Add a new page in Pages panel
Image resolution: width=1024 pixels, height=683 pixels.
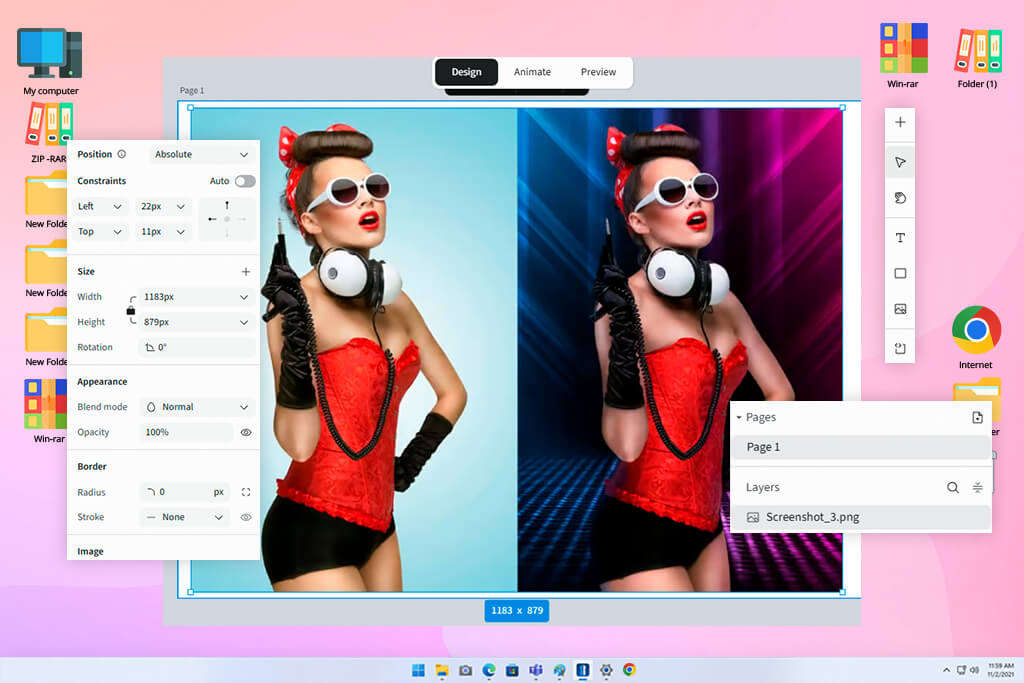pos(977,417)
